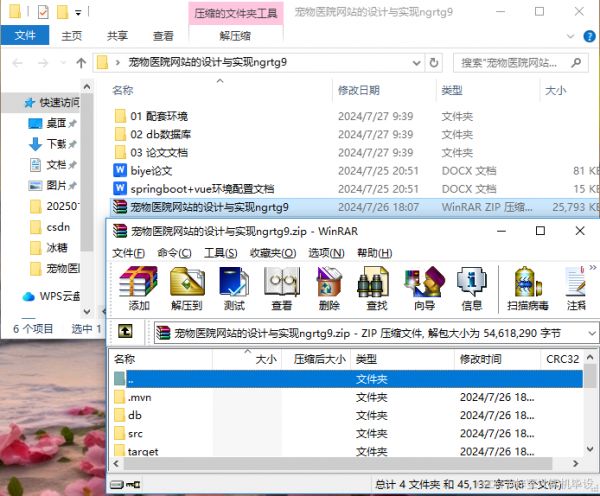Viewport: 600px width, 496px height.
Task: Open WinRAR 帮助(H) menu
Action: (375, 253)
